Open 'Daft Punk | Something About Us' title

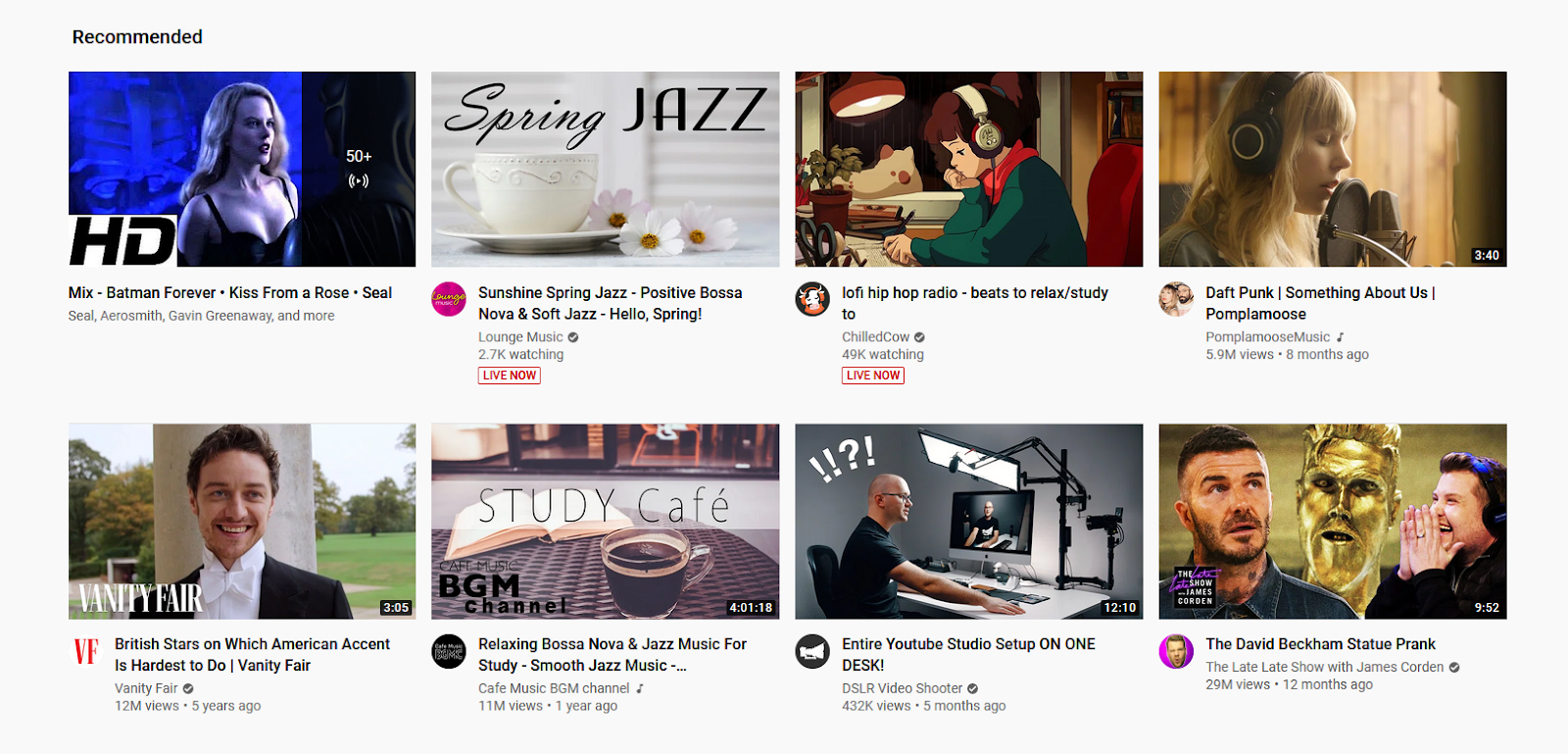click(x=1320, y=303)
